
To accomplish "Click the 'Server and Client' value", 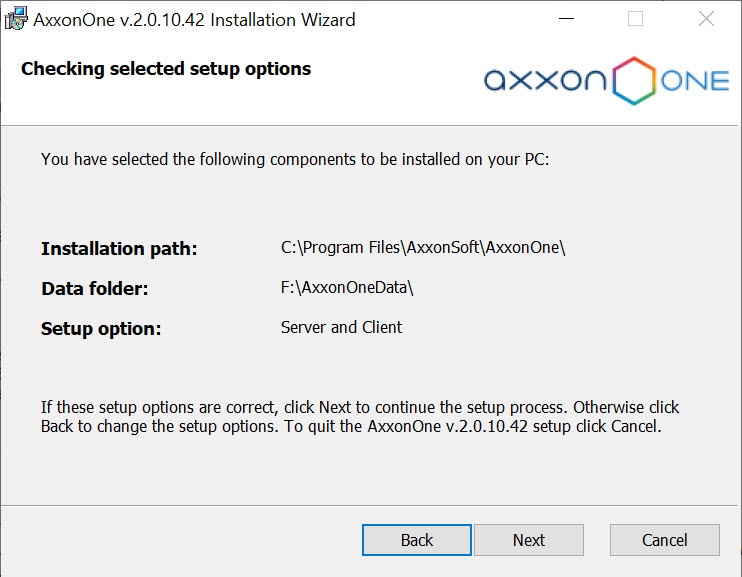I will click(x=342, y=327).
